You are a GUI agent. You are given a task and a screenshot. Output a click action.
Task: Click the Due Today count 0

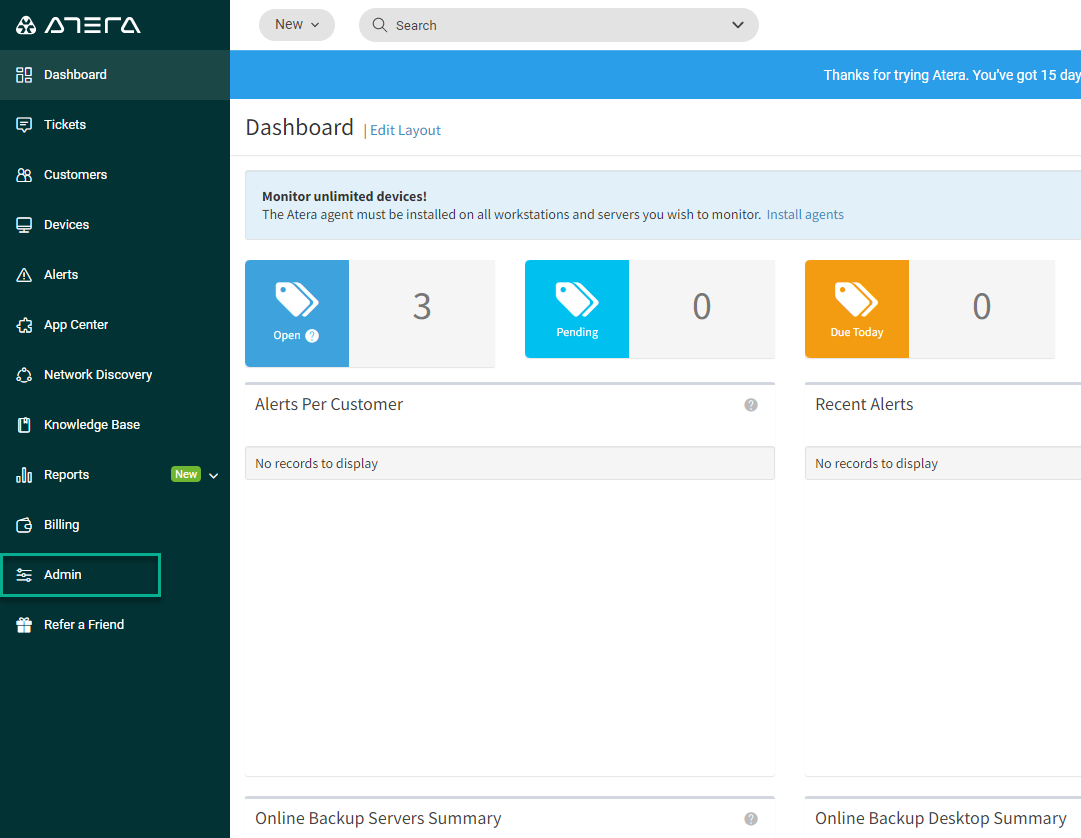click(x=982, y=307)
